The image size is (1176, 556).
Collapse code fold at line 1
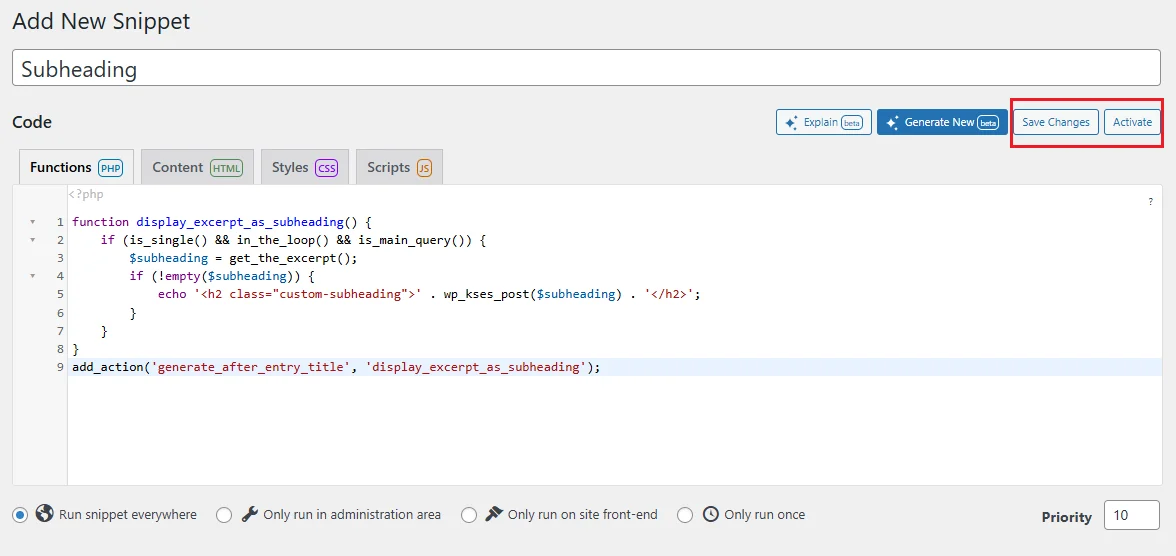tap(32, 222)
